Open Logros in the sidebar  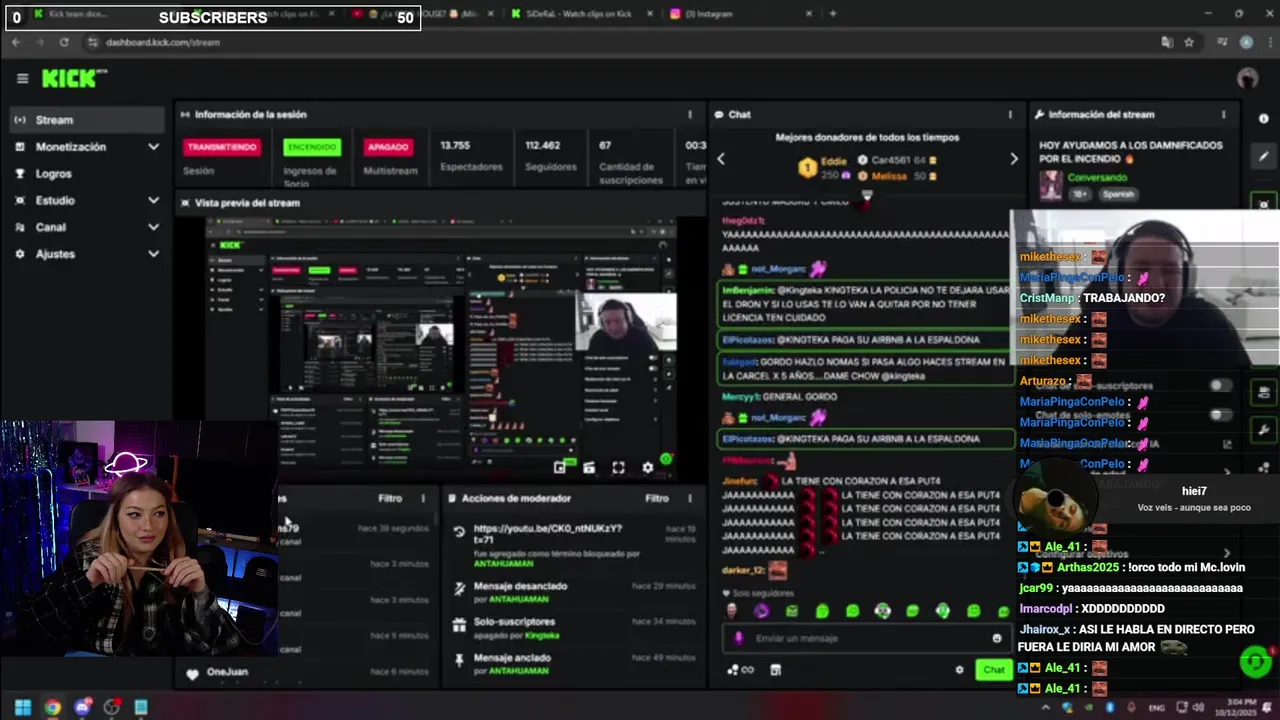85,174
